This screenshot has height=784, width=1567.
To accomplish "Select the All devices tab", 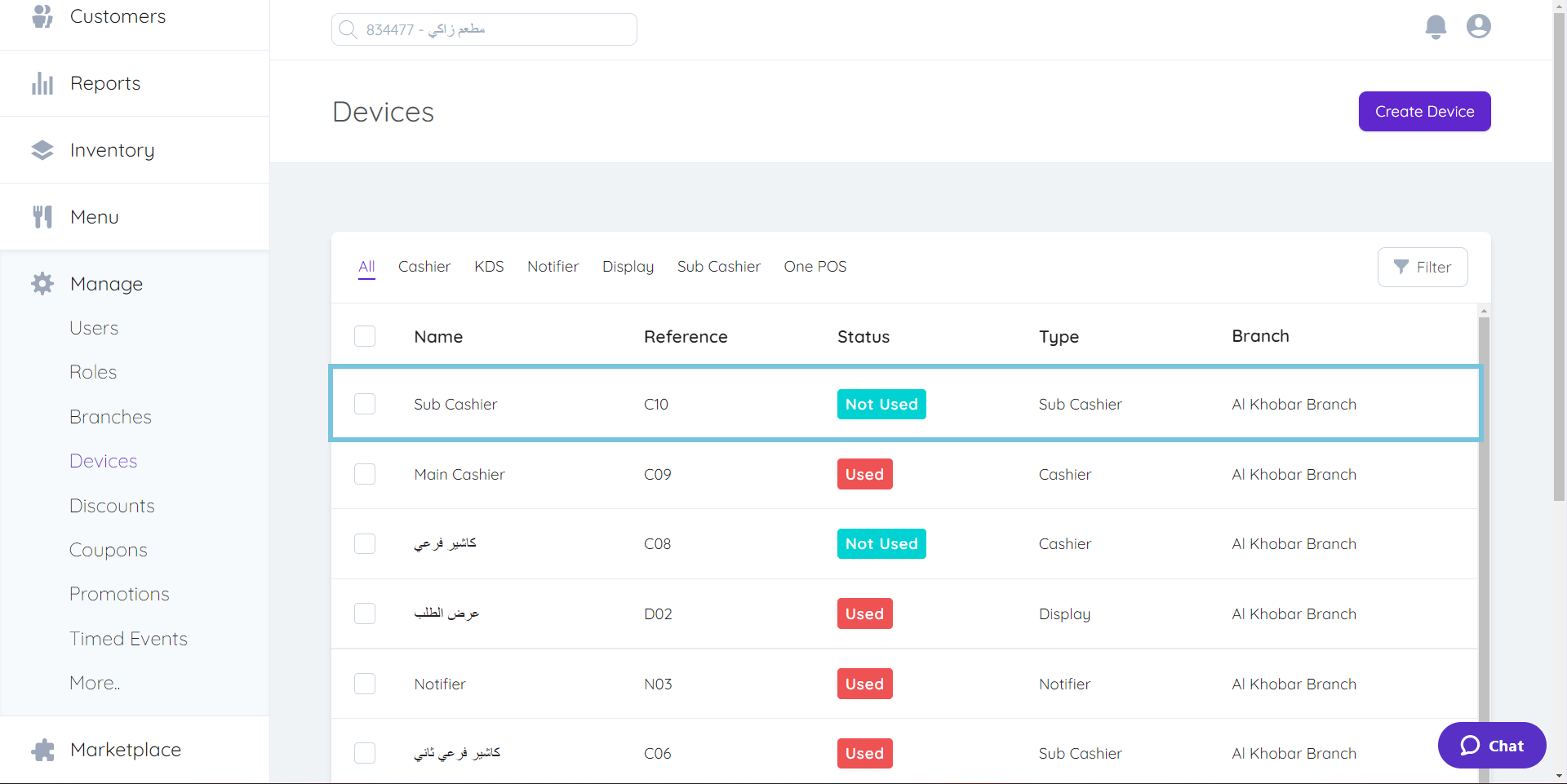I will (366, 267).
